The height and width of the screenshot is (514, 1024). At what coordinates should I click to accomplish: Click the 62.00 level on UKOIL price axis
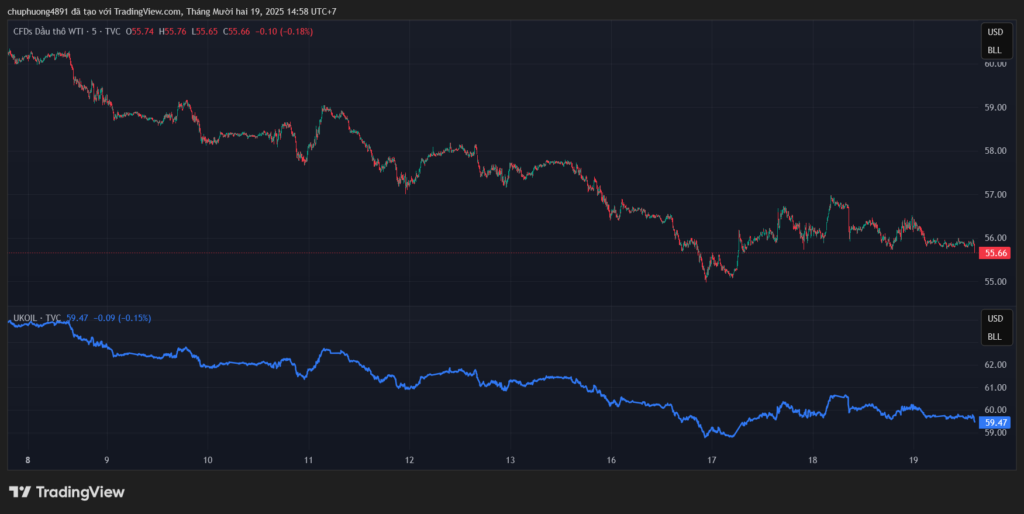(x=994, y=366)
